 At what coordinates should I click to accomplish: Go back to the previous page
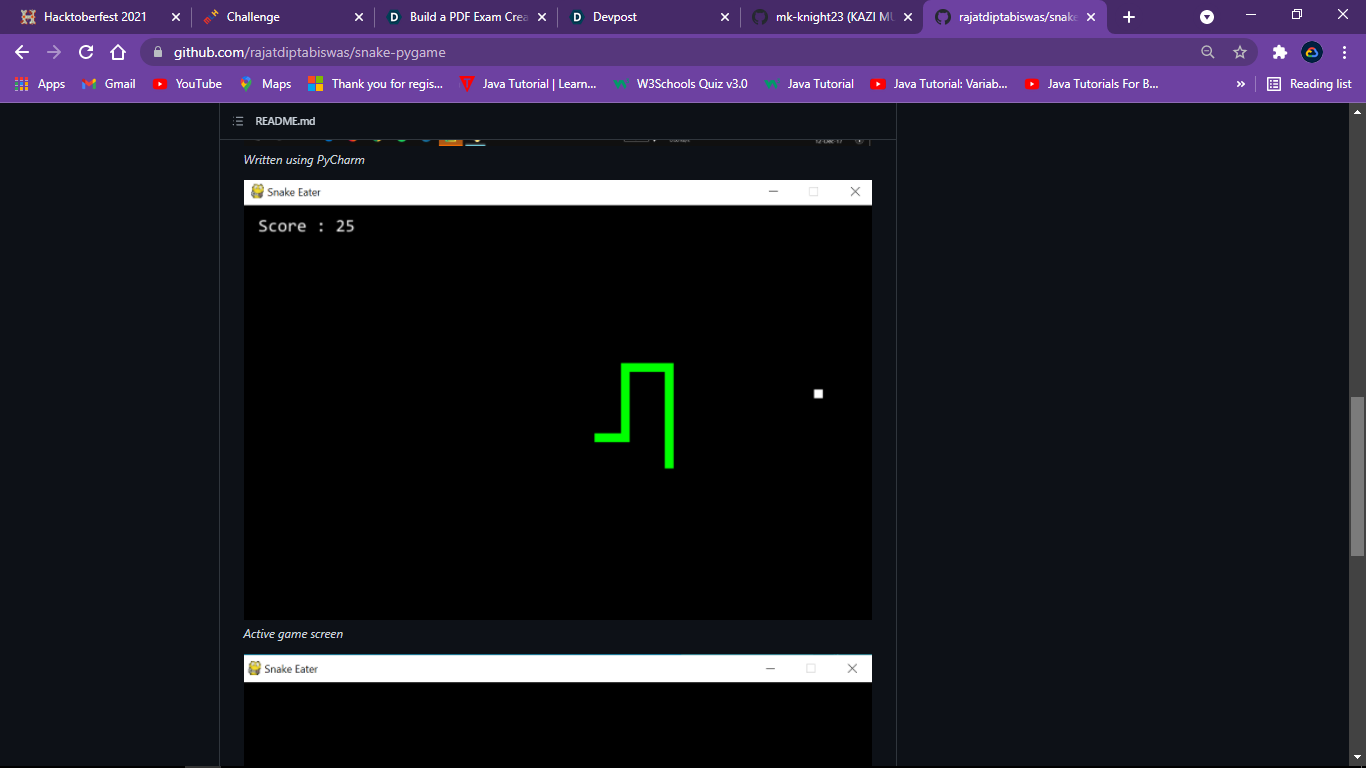(22, 52)
